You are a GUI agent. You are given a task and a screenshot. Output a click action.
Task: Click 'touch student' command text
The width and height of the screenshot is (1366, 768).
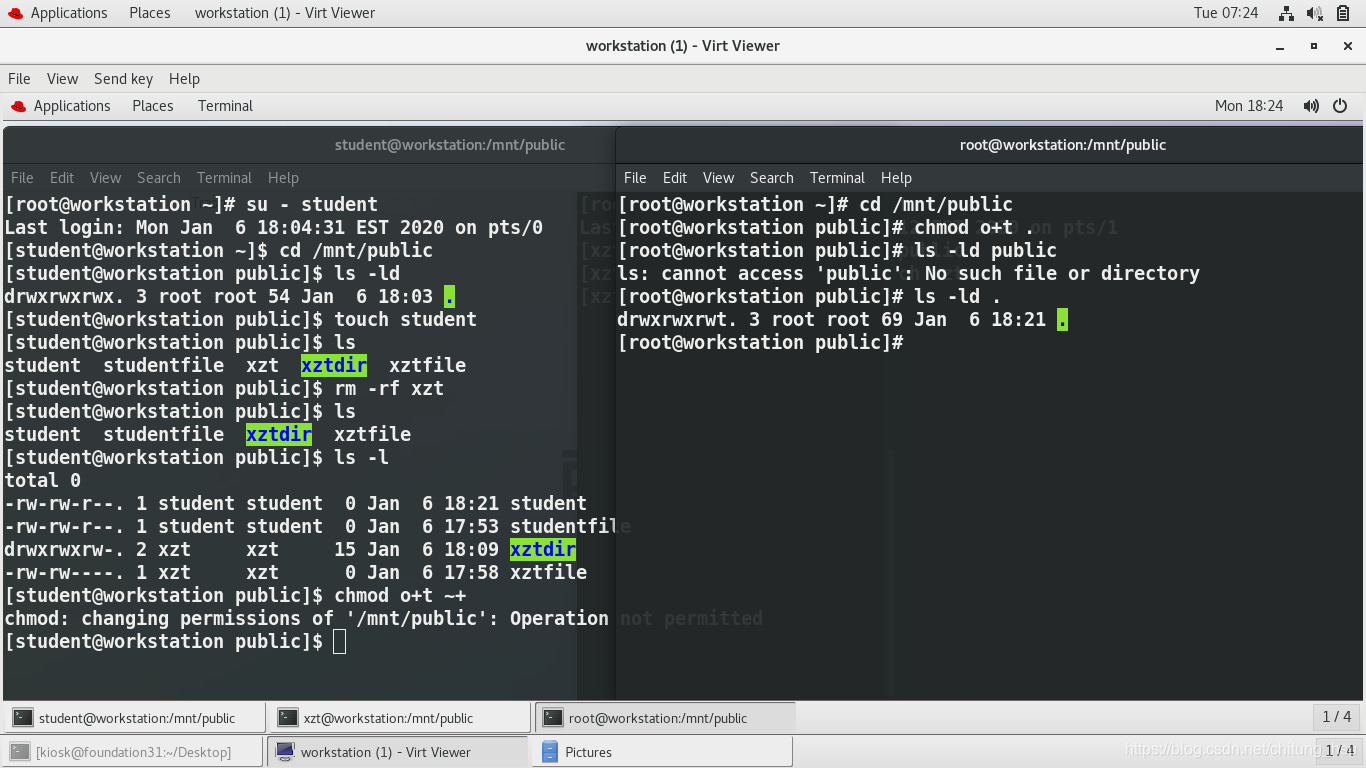[405, 320]
